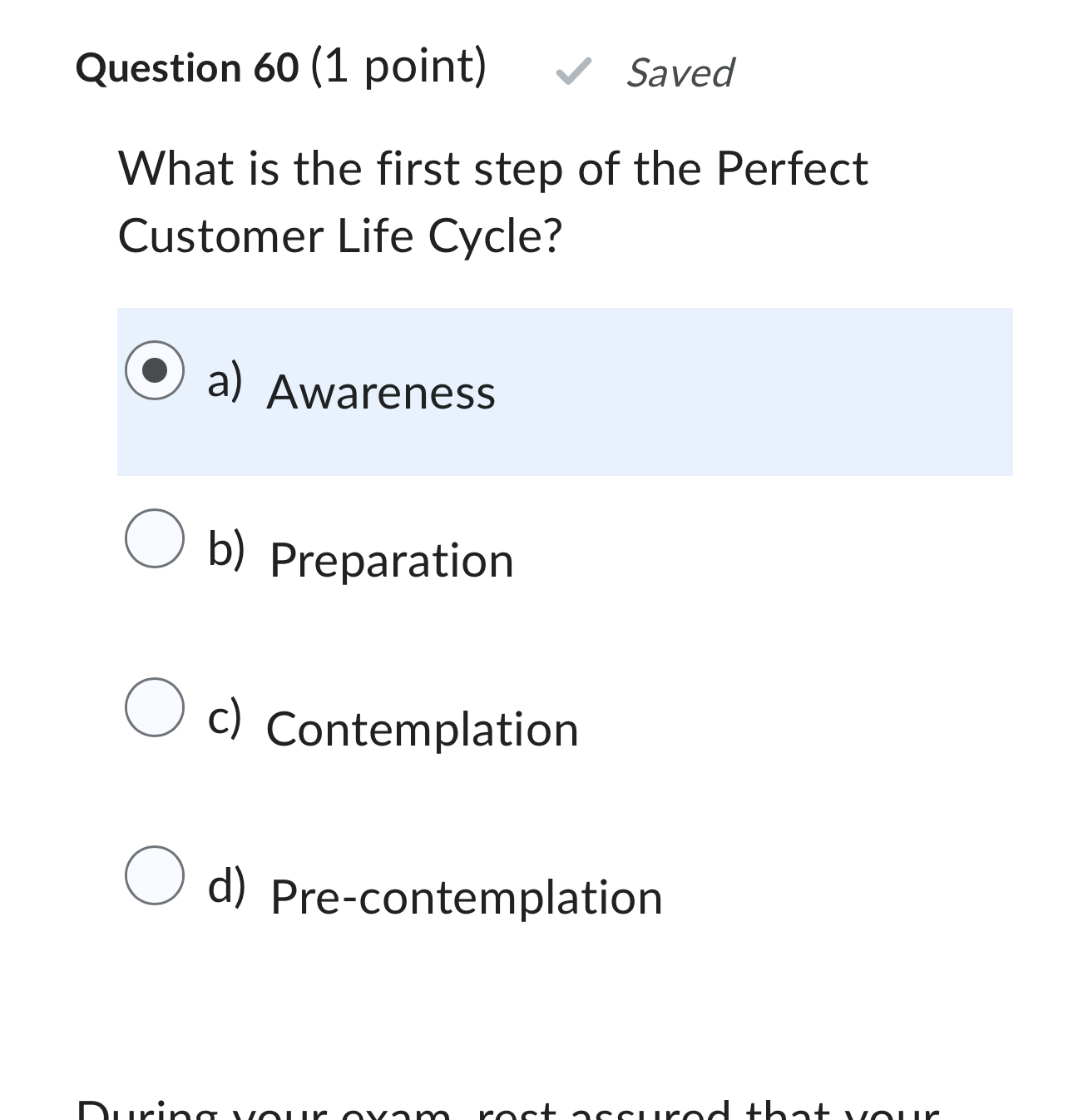This screenshot has height=1120, width=1073.
Task: Click the letter a) next to Awareness
Action: [226, 383]
